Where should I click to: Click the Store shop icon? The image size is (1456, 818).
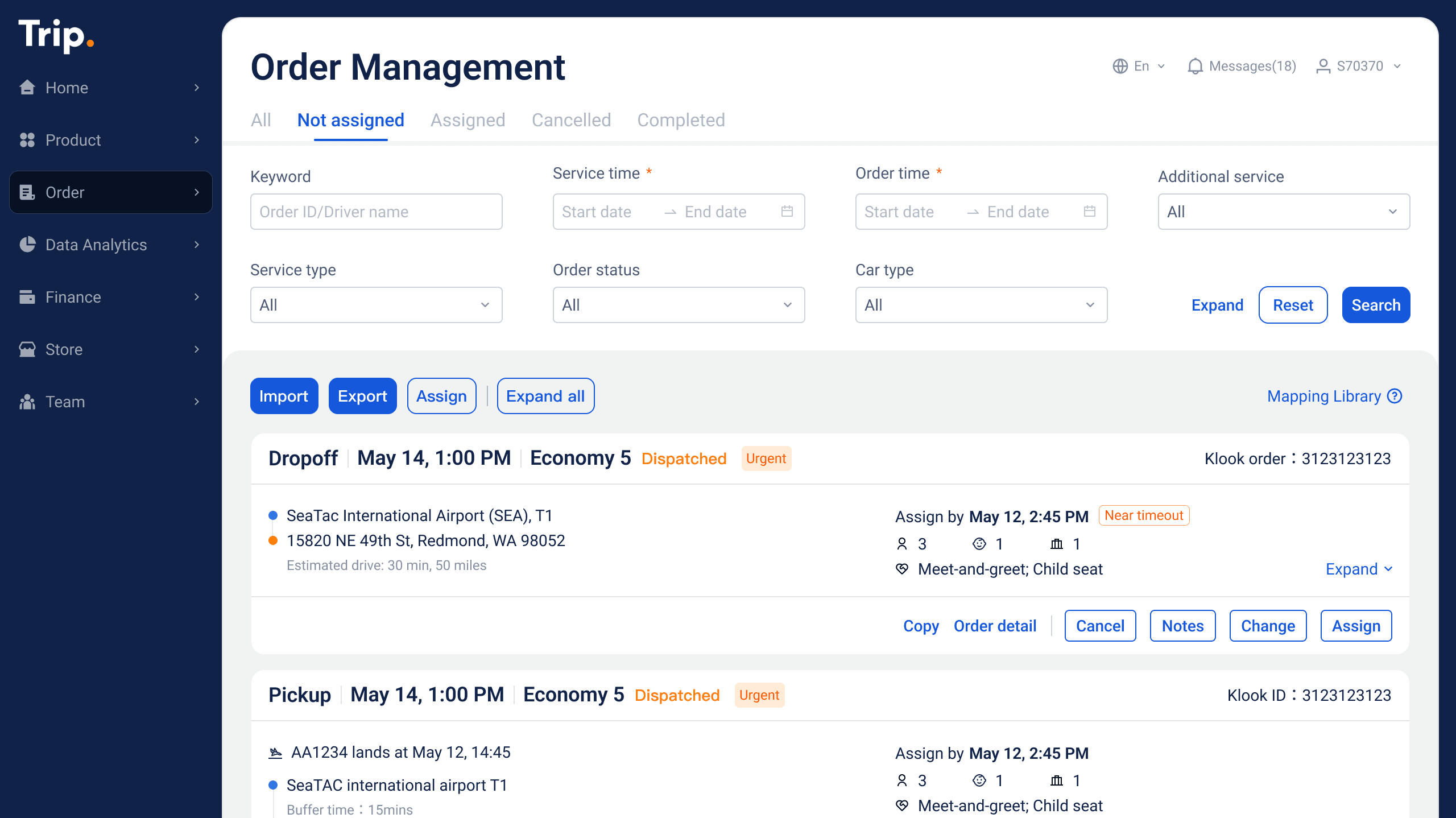point(27,349)
